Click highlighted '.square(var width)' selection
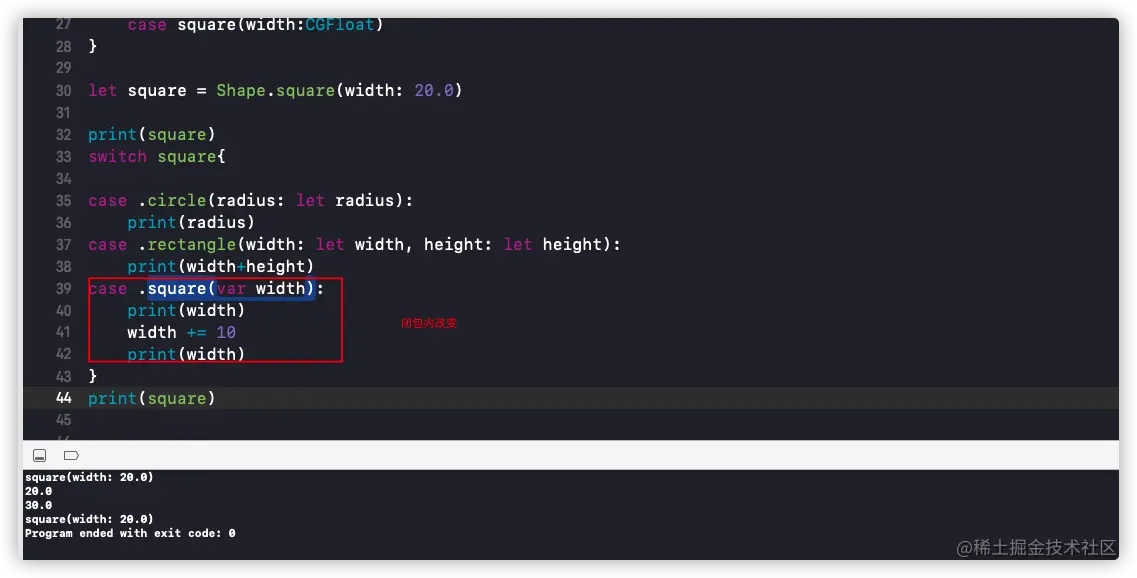The height and width of the screenshot is (578, 1137). (231, 289)
